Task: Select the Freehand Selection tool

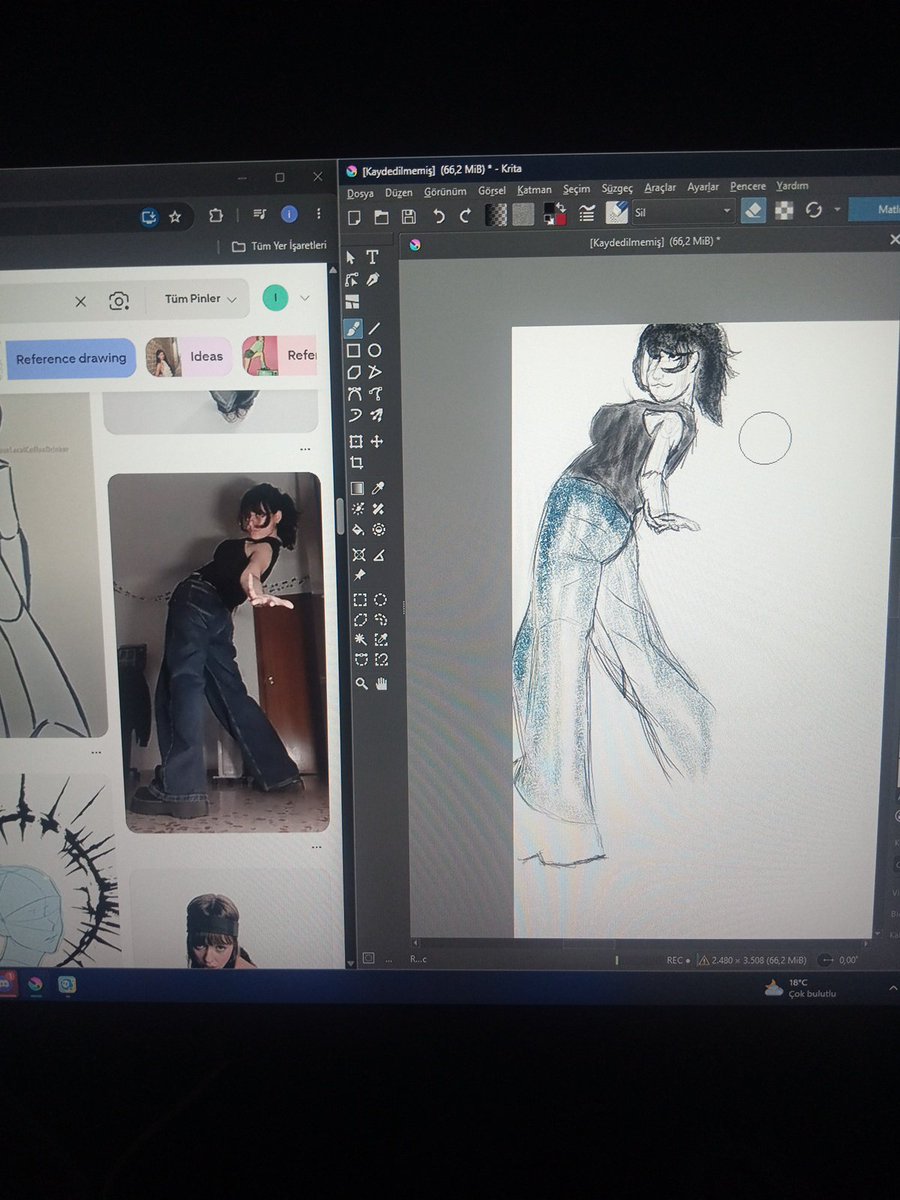Action: click(x=381, y=620)
